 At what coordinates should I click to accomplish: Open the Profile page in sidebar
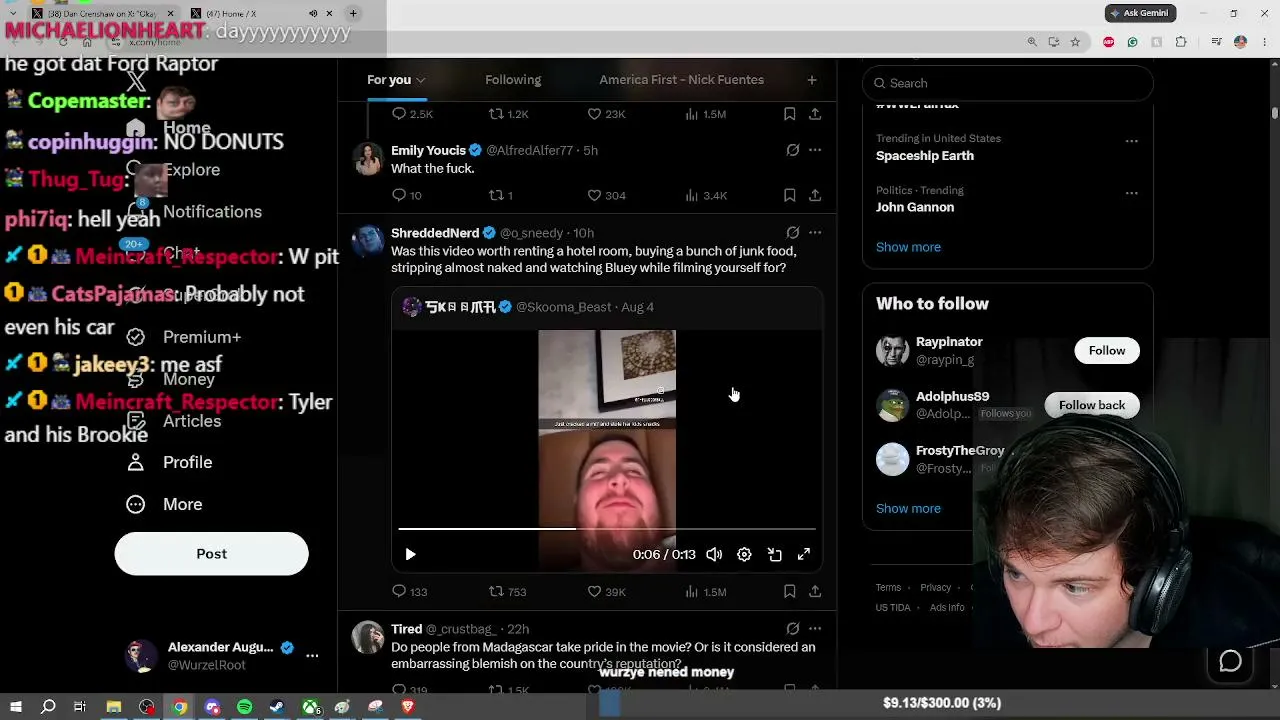(x=169, y=462)
